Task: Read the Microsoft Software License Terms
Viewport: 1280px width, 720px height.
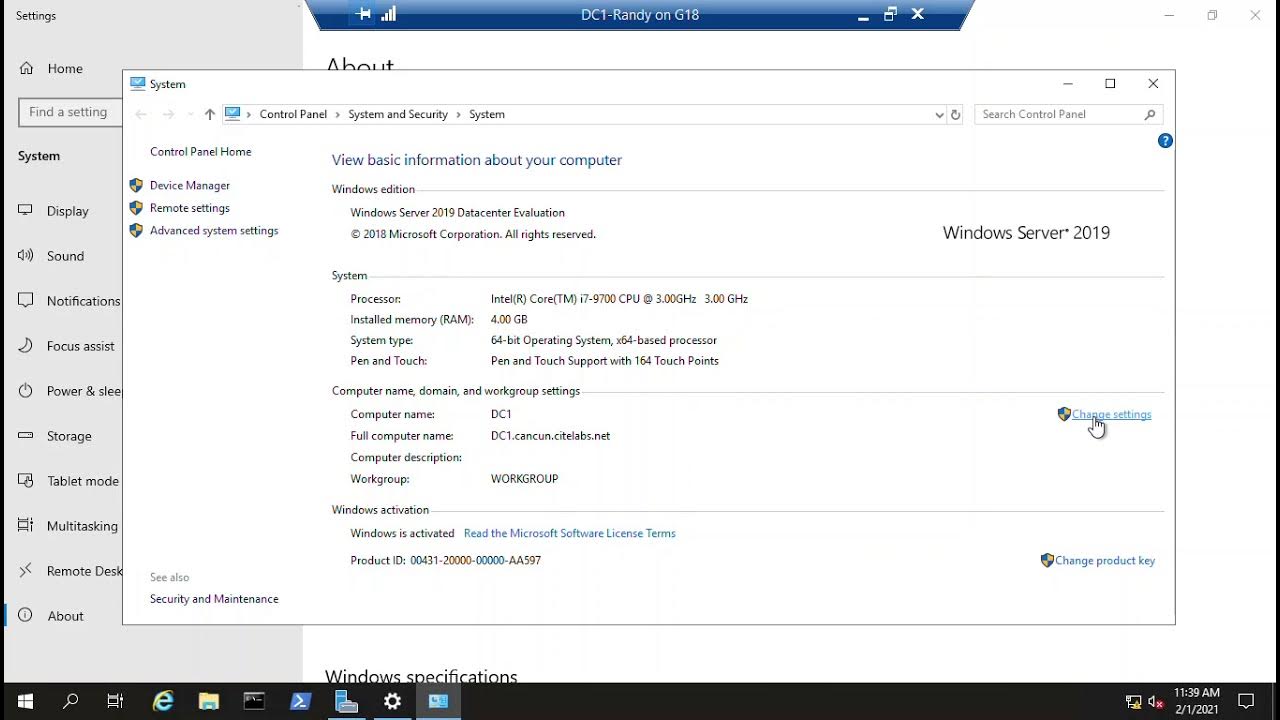Action: [569, 533]
